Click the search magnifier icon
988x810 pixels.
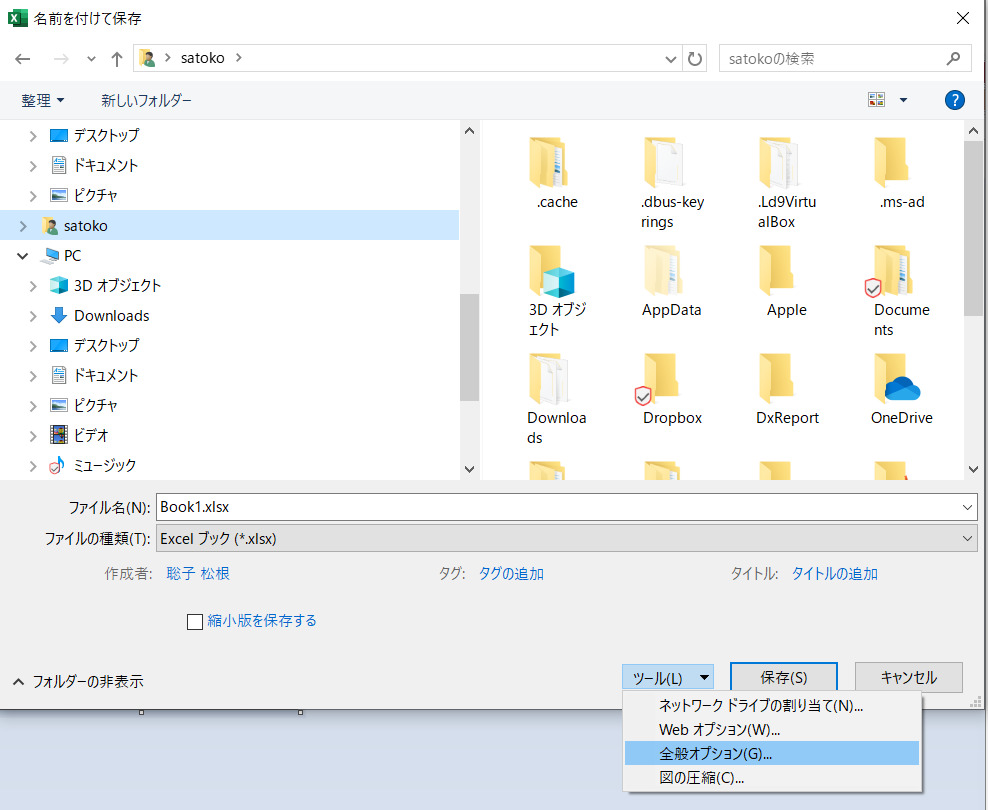(x=955, y=59)
